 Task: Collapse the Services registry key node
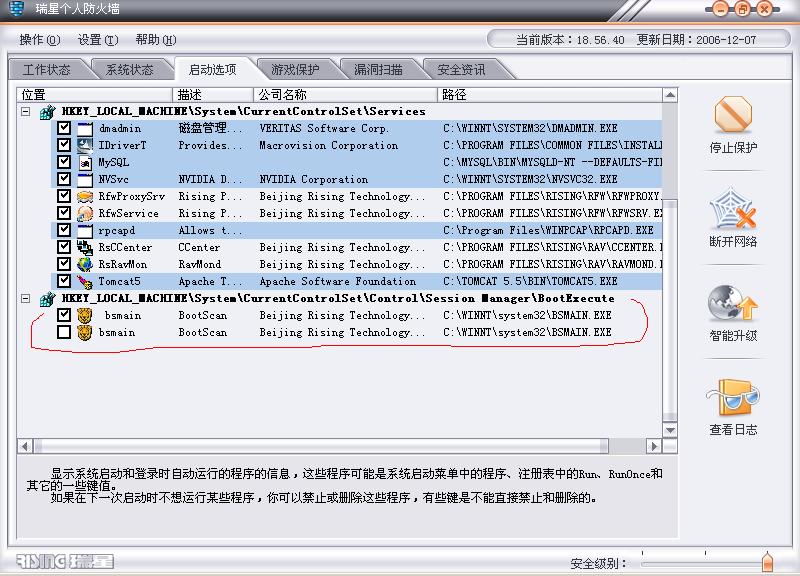(26, 111)
